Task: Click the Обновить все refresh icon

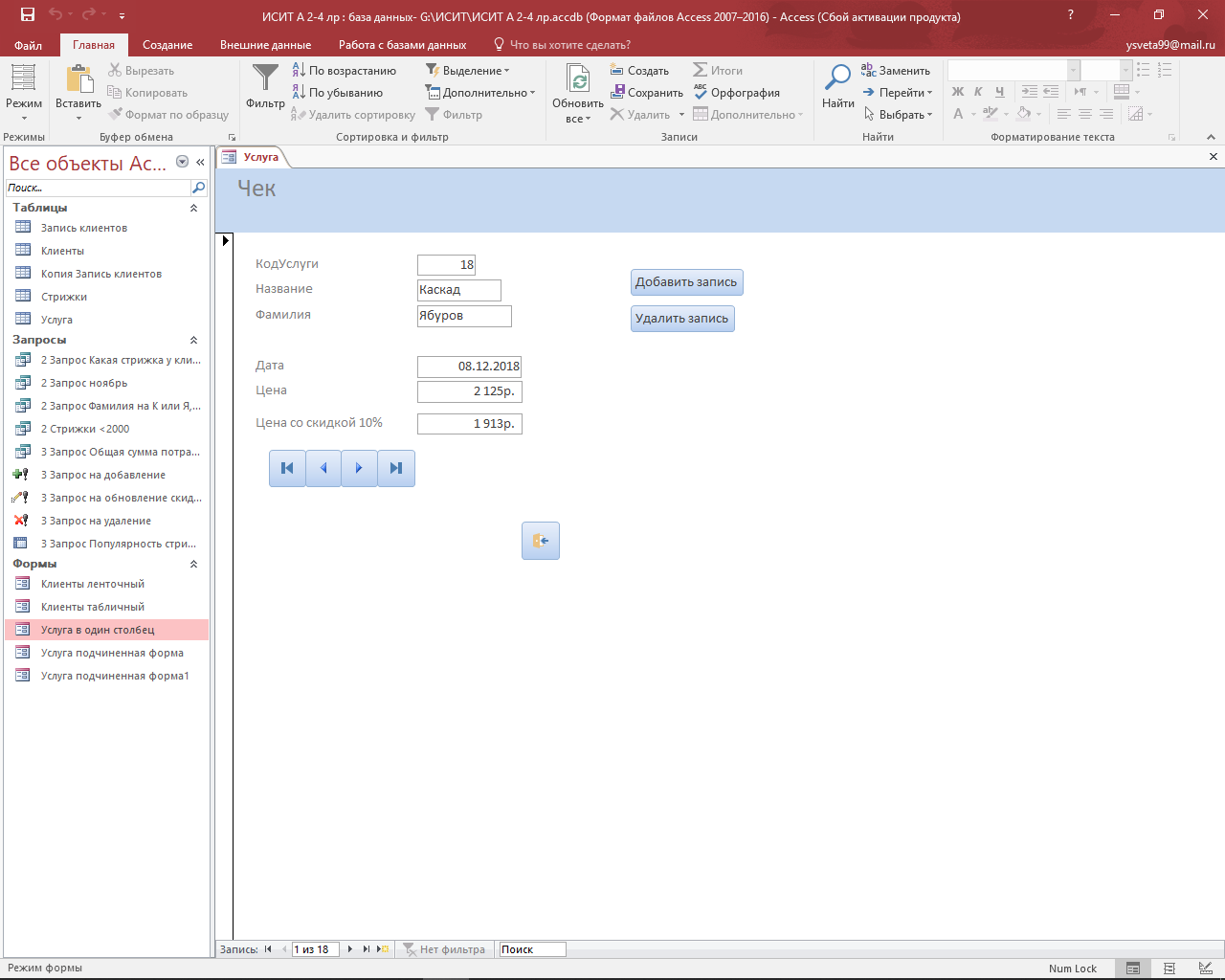Action: [x=578, y=78]
